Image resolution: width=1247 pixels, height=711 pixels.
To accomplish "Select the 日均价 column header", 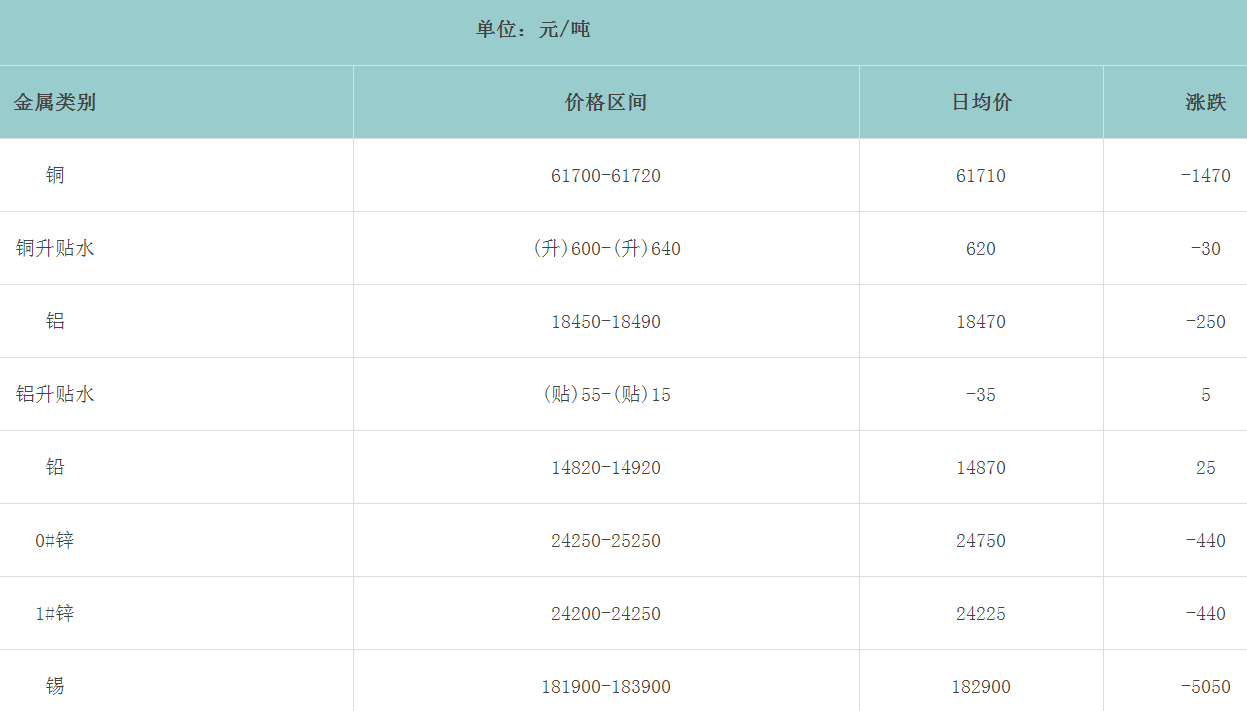I will [x=981, y=102].
